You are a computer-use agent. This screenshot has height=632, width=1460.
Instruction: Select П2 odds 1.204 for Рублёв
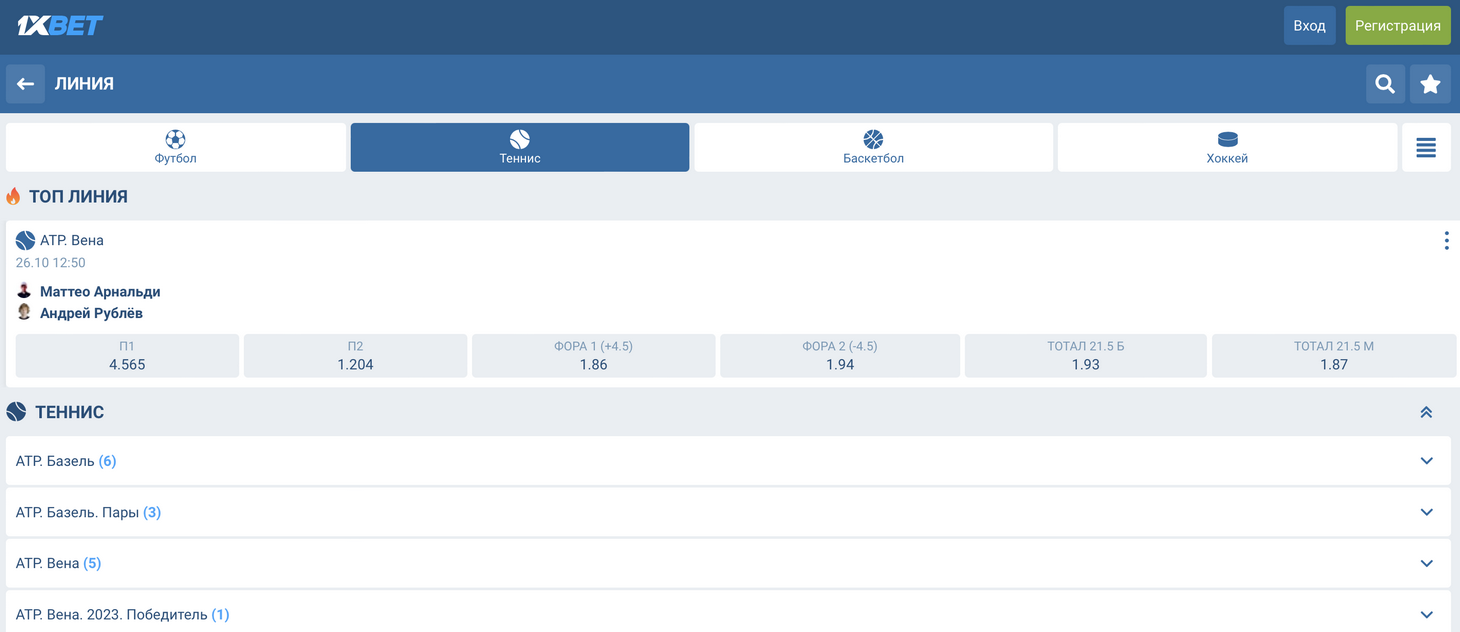(x=355, y=355)
